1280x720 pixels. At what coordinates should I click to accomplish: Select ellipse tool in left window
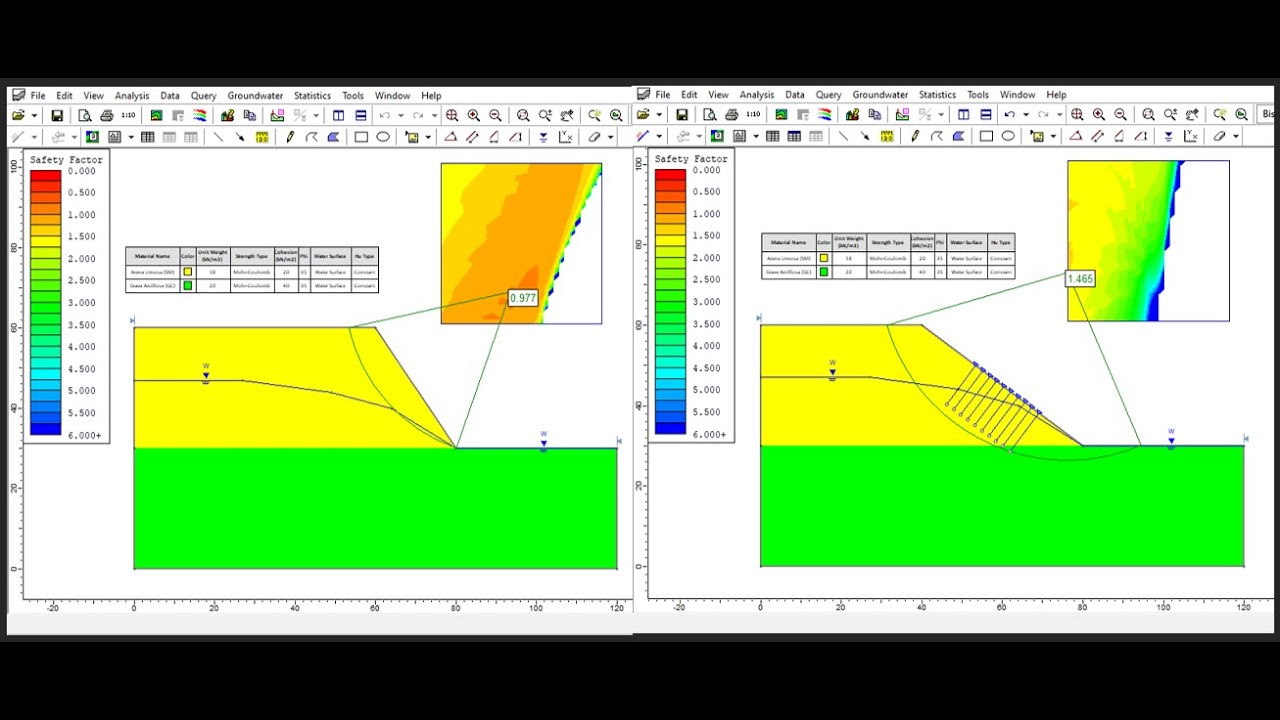(383, 137)
